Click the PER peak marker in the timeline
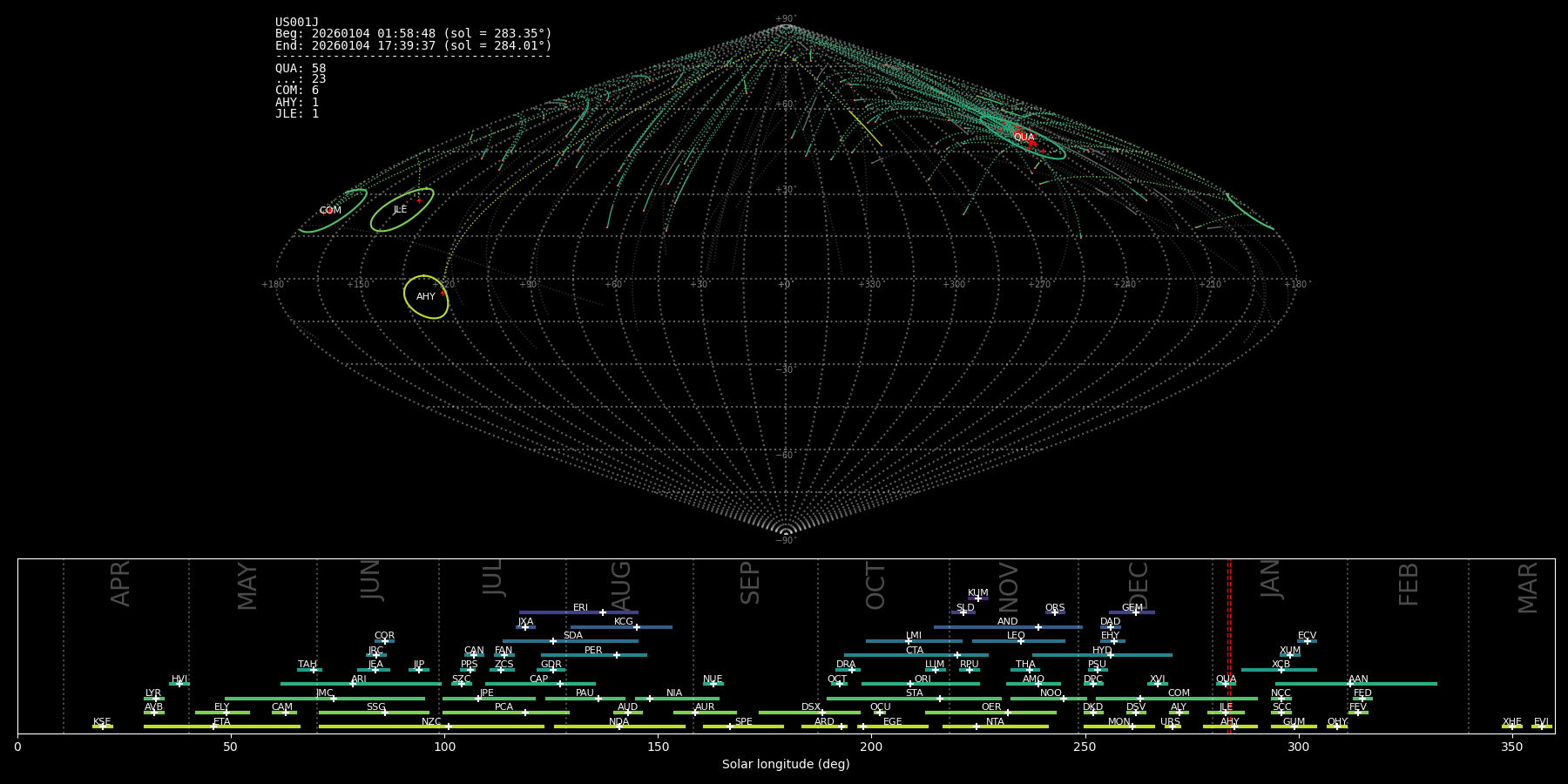 pos(617,655)
